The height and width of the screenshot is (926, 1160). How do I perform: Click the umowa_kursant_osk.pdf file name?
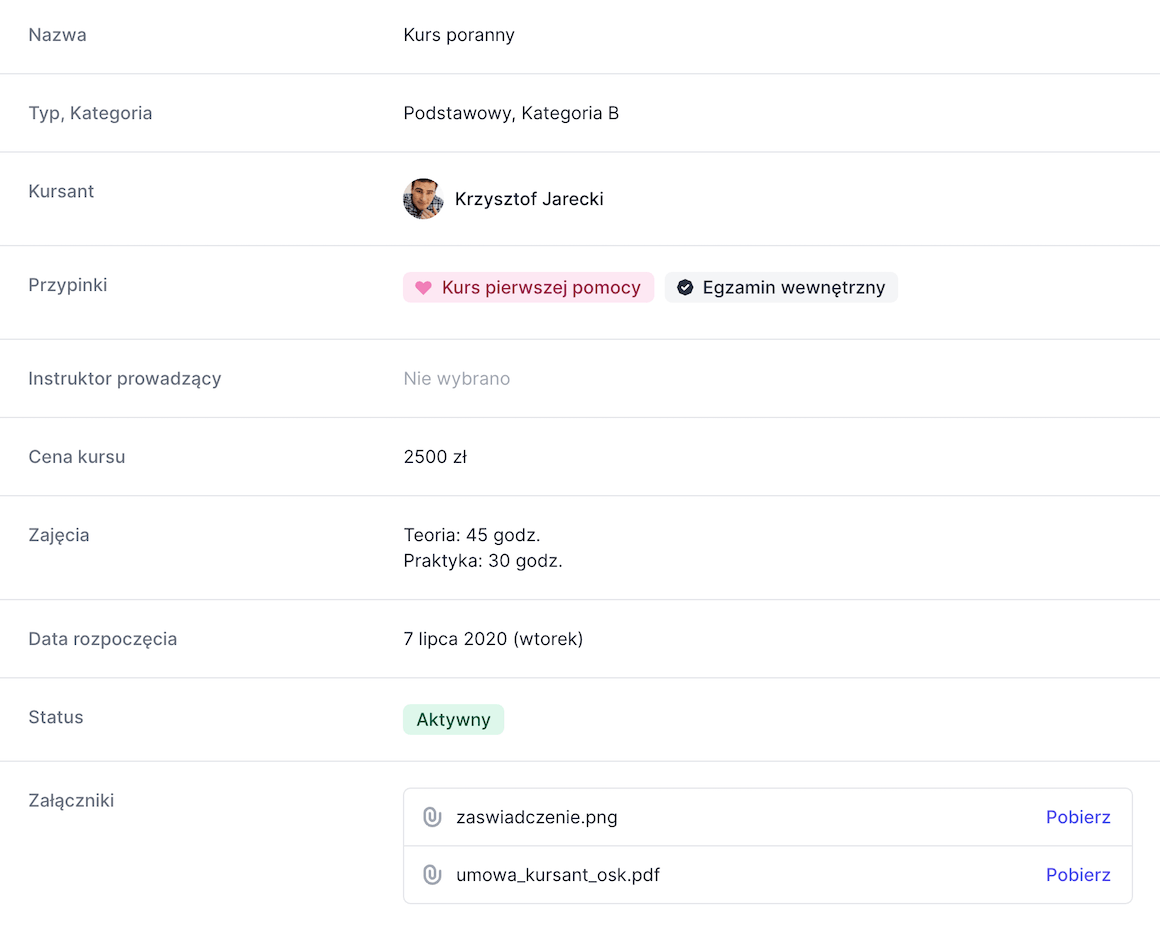pyautogui.click(x=558, y=875)
